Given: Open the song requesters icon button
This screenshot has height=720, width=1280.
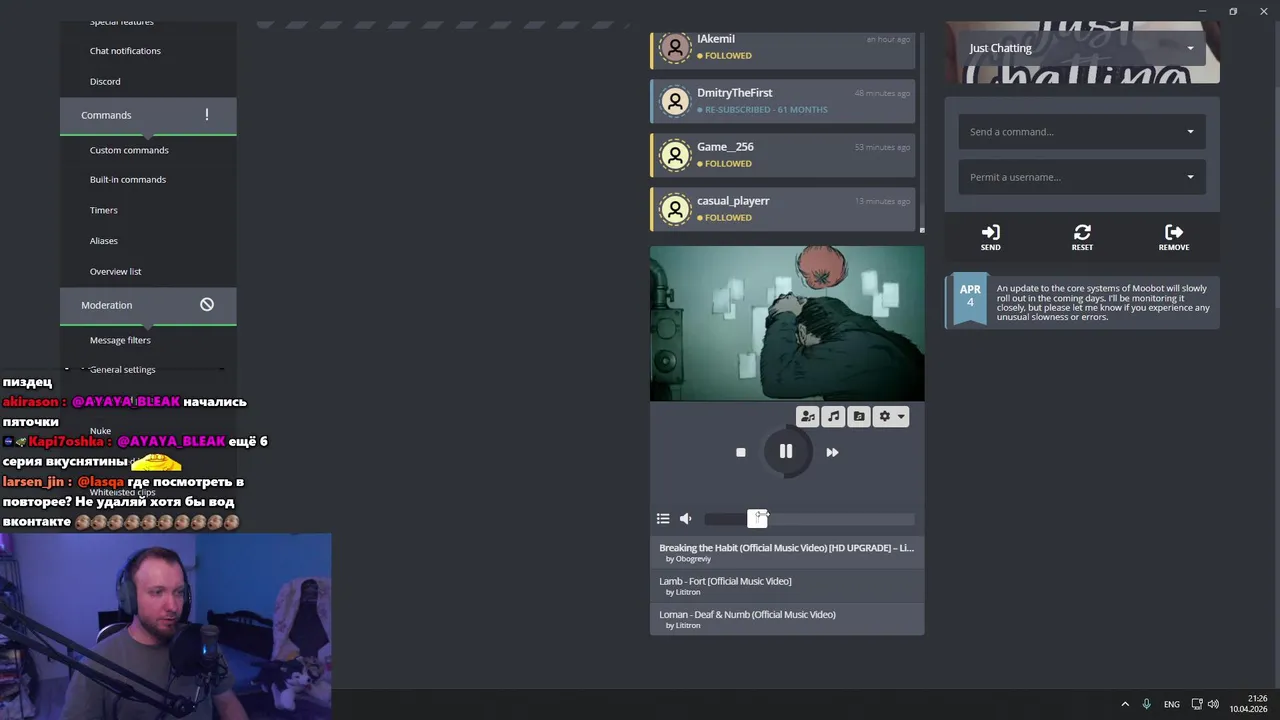Looking at the screenshot, I should (x=808, y=416).
